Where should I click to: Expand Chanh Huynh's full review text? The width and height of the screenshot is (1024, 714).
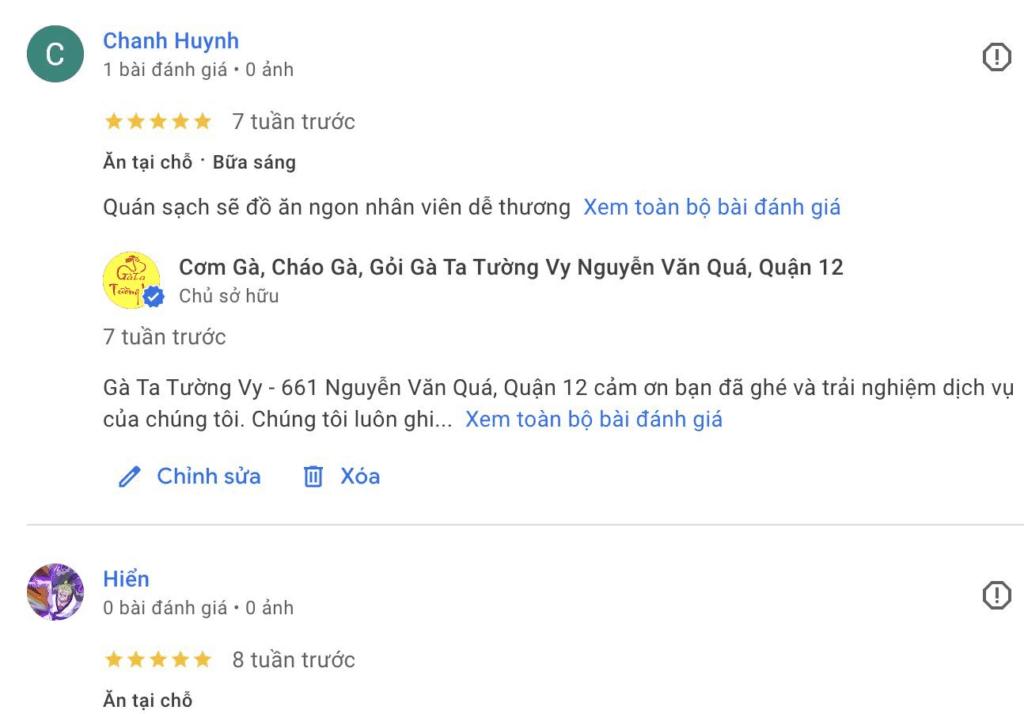click(712, 207)
